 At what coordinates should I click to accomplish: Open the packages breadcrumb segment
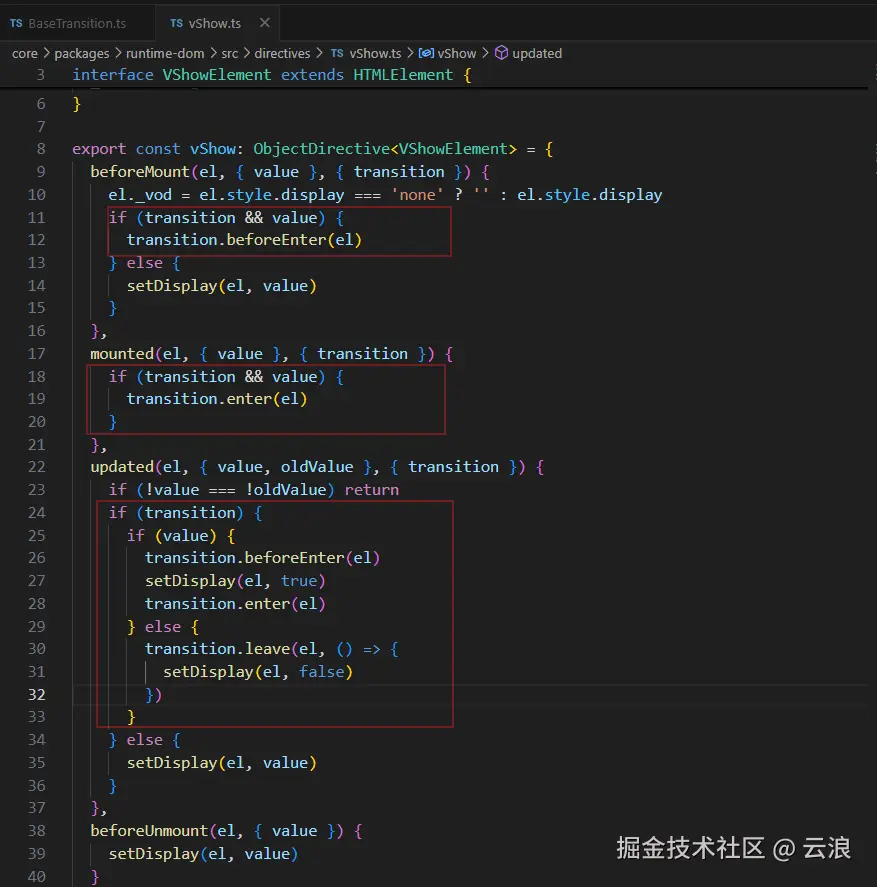81,53
